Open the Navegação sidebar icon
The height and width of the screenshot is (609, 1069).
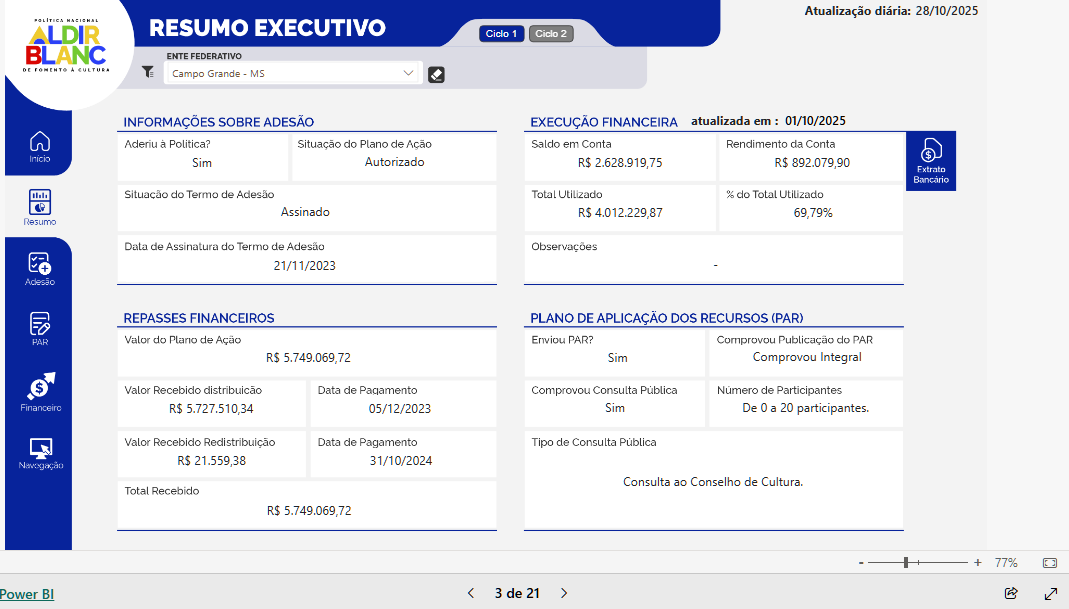tap(40, 452)
